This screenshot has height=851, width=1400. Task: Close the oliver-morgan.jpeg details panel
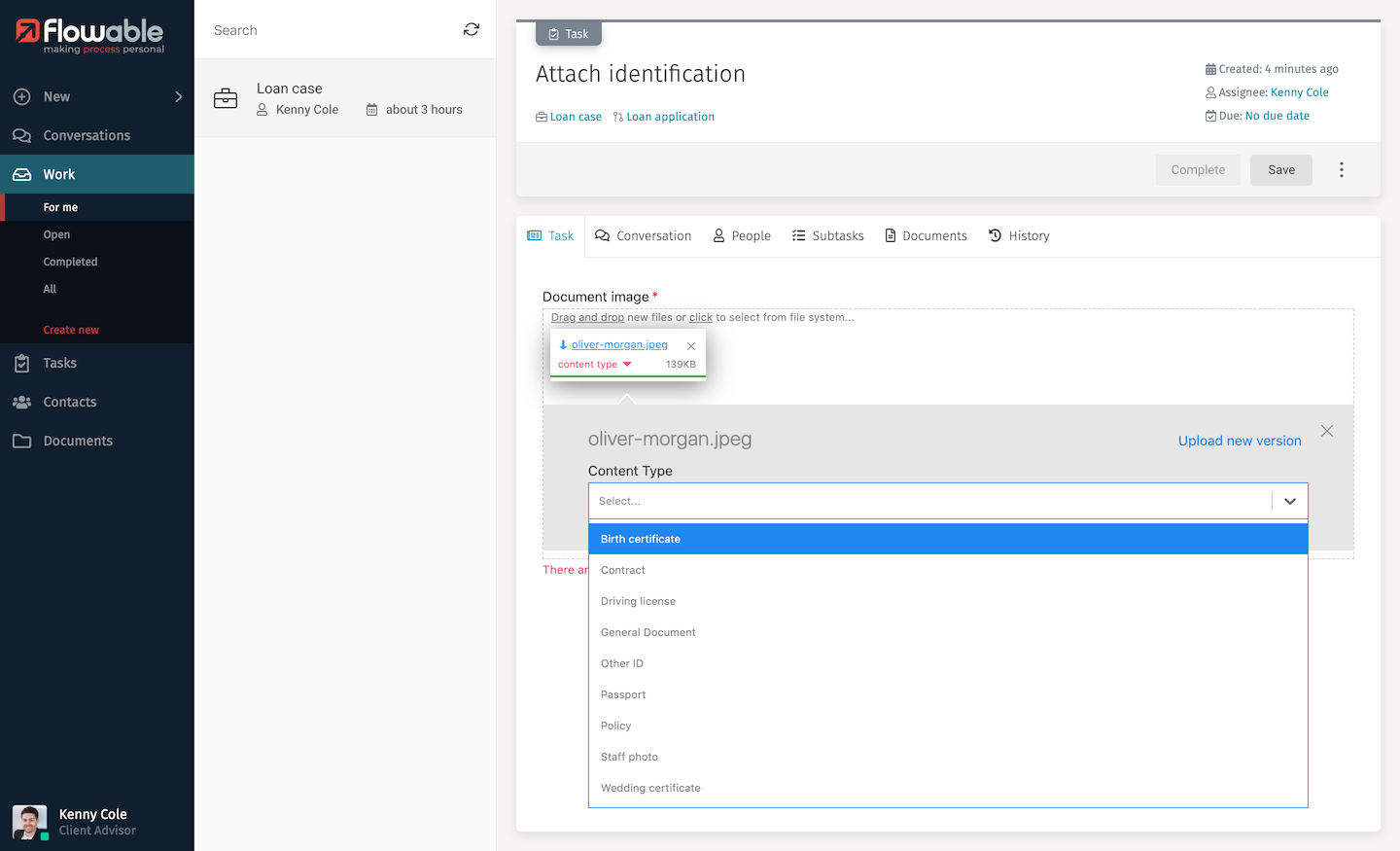(1327, 431)
